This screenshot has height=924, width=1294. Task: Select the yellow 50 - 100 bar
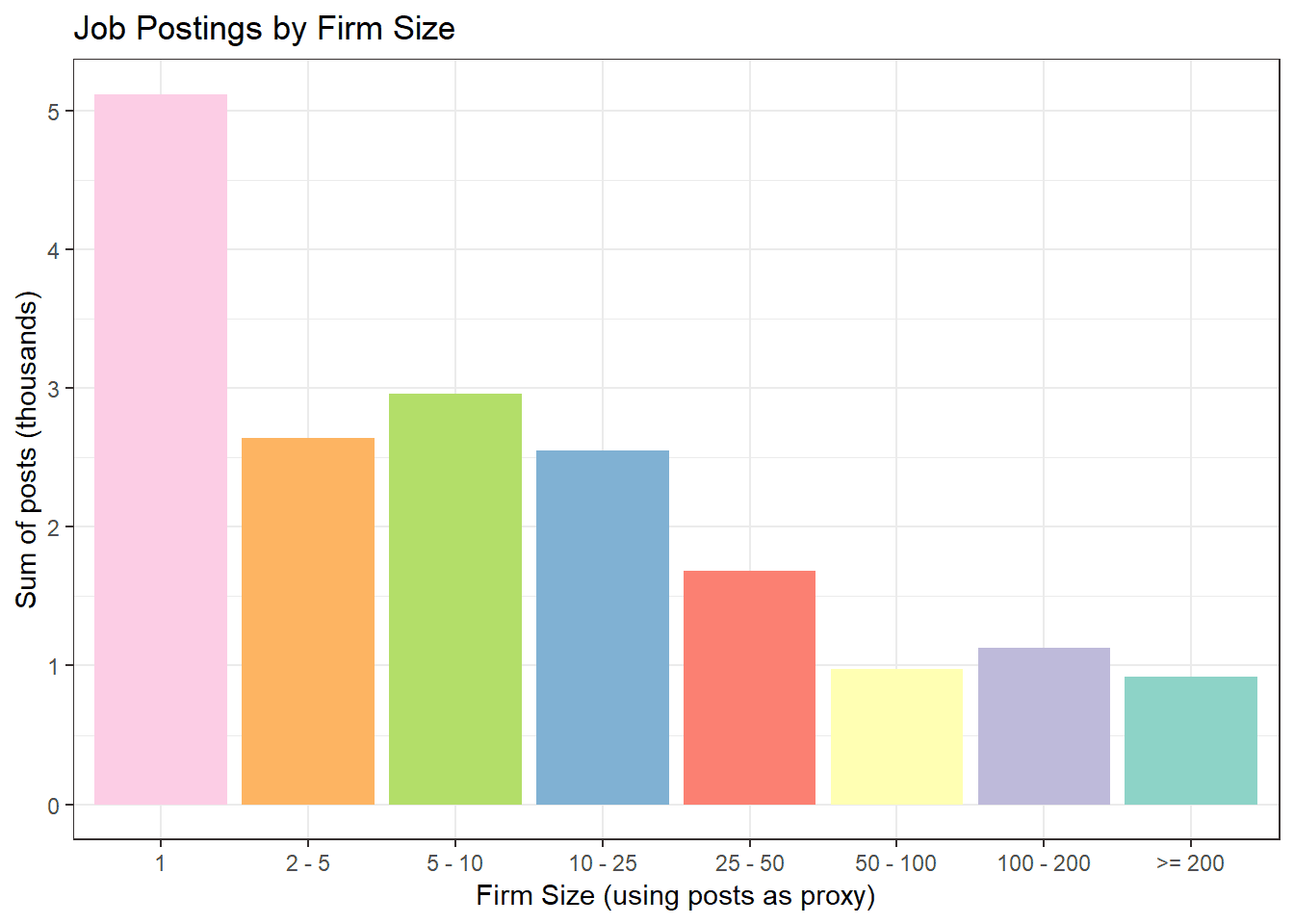click(896, 736)
